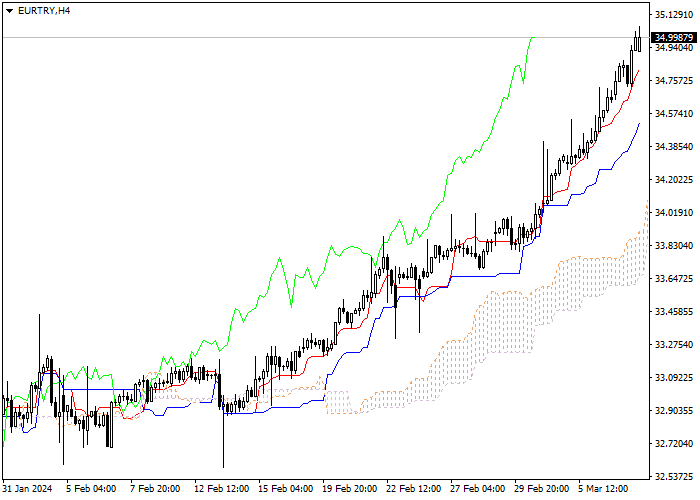Click the 15 Feb 04:00 time label

(286, 489)
